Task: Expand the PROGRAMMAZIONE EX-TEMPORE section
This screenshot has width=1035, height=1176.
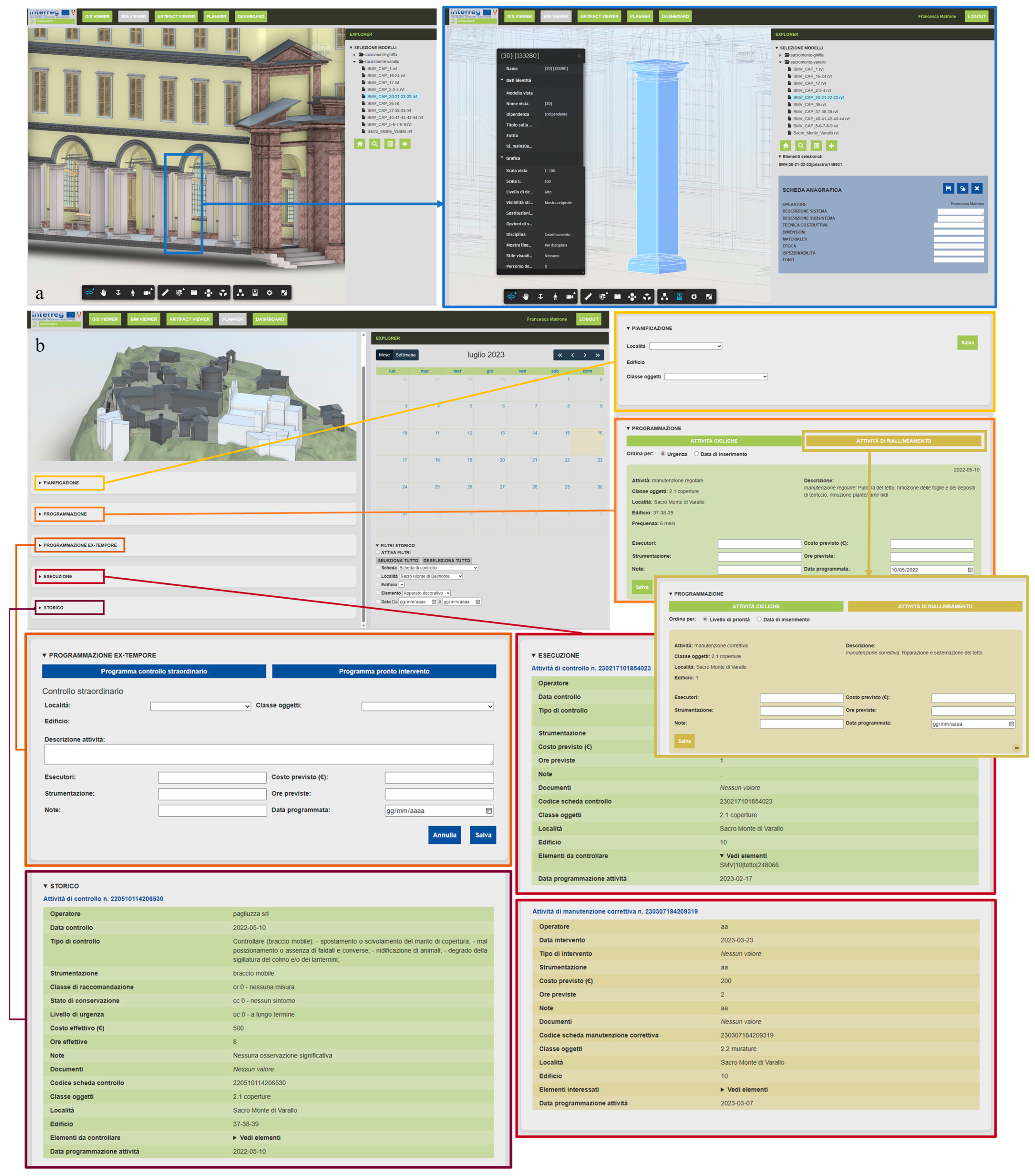Action: 80,545
